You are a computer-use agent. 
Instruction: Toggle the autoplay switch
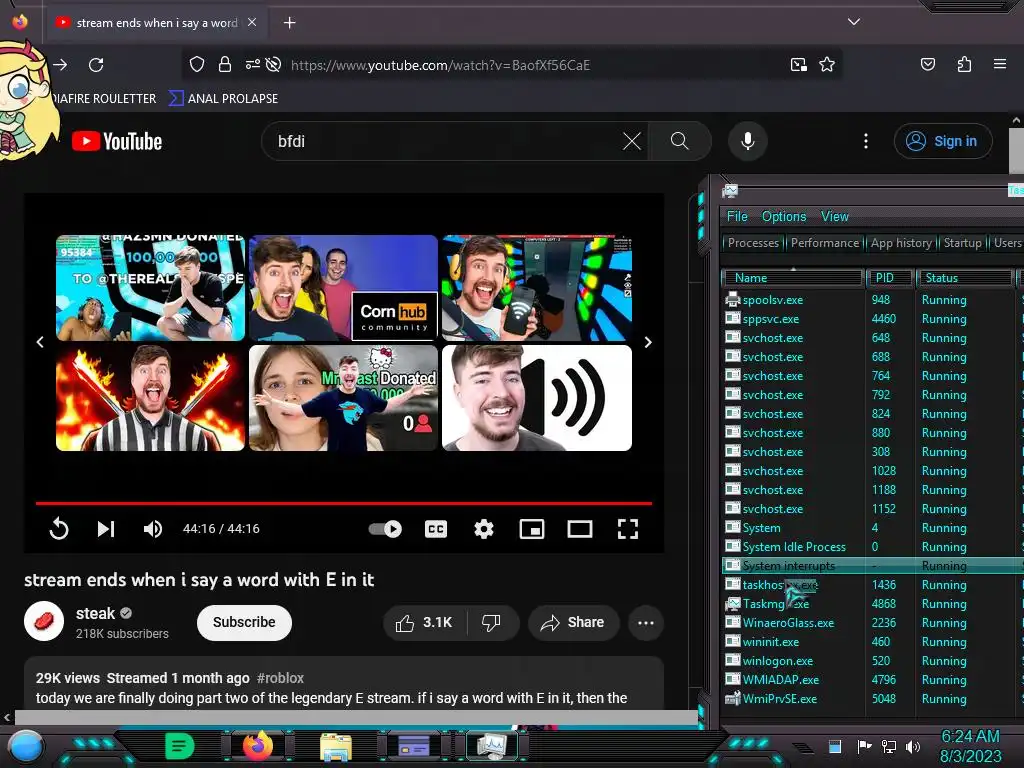pyautogui.click(x=385, y=528)
